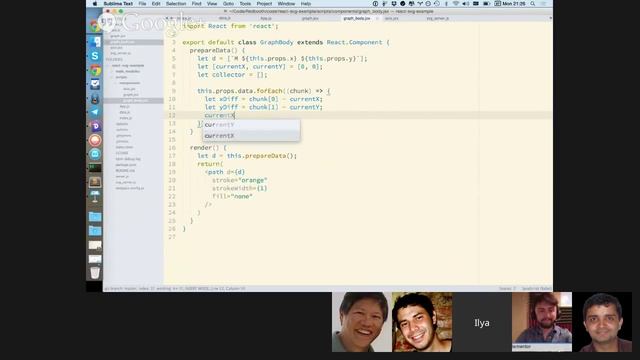Click the Skype icon in the Dock
This screenshot has width=640, height=360.
95,56
